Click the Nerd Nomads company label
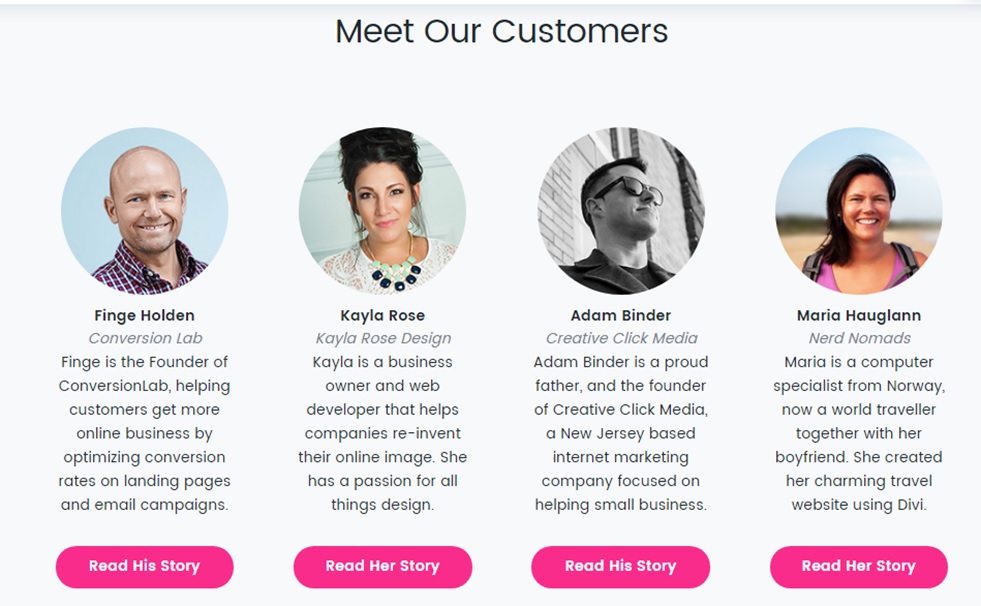981x606 pixels. coord(860,338)
